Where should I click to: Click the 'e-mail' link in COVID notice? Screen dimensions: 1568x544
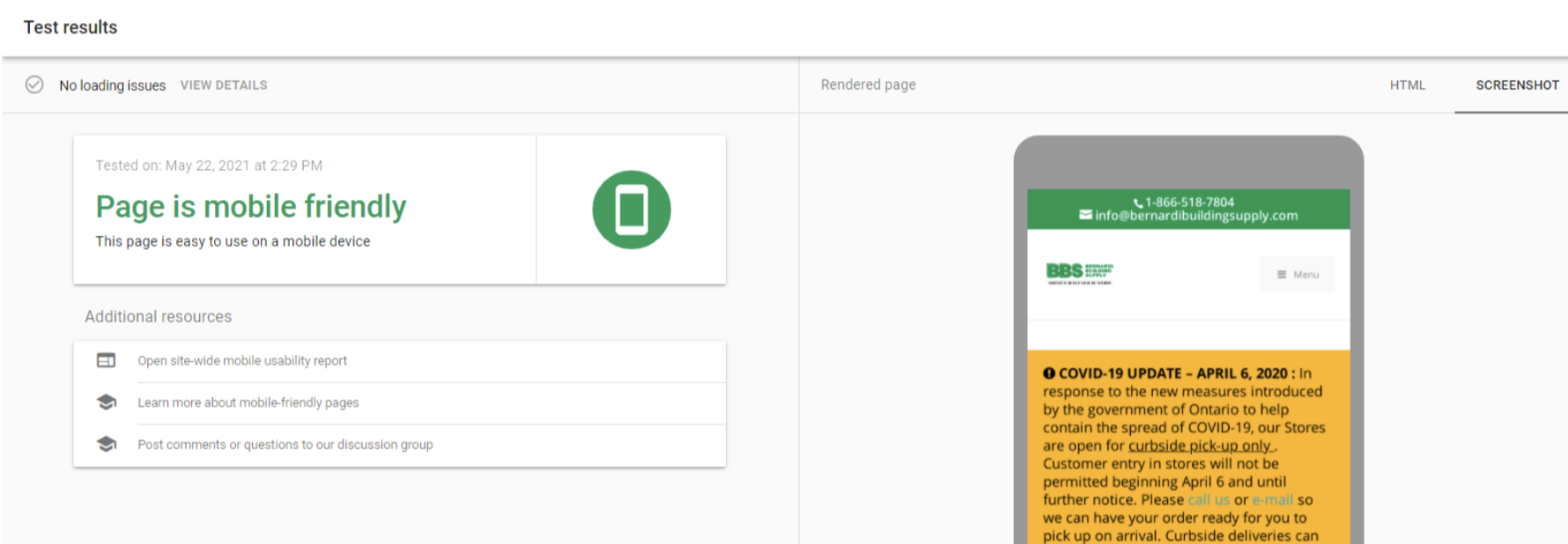(1272, 500)
